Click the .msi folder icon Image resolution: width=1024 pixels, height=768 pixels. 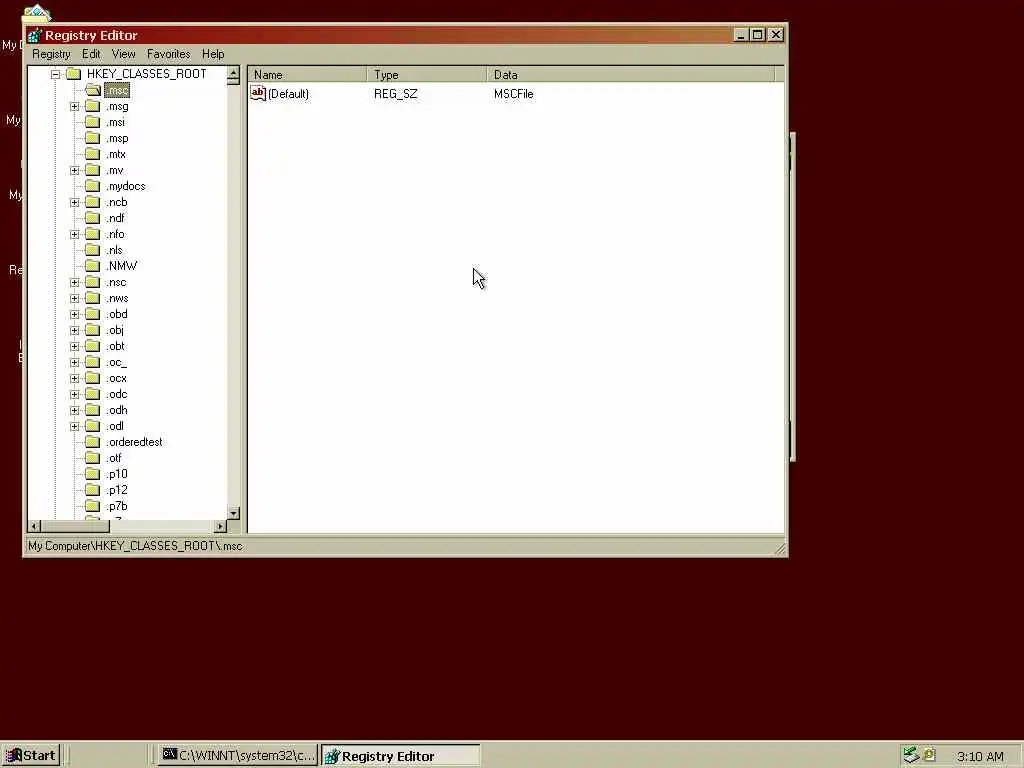coord(93,122)
